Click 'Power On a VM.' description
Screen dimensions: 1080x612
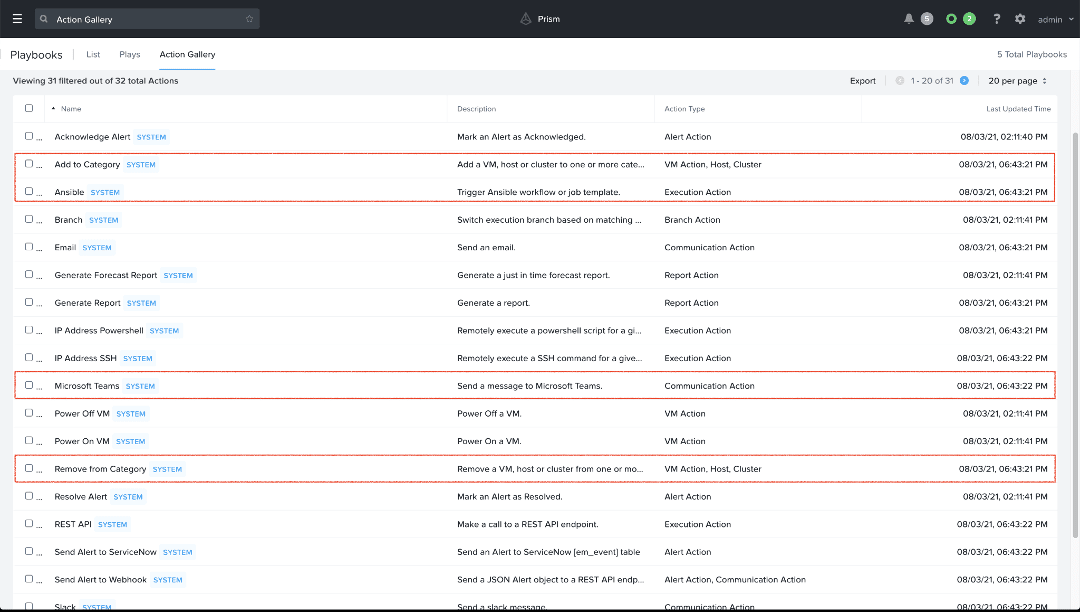click(x=490, y=441)
